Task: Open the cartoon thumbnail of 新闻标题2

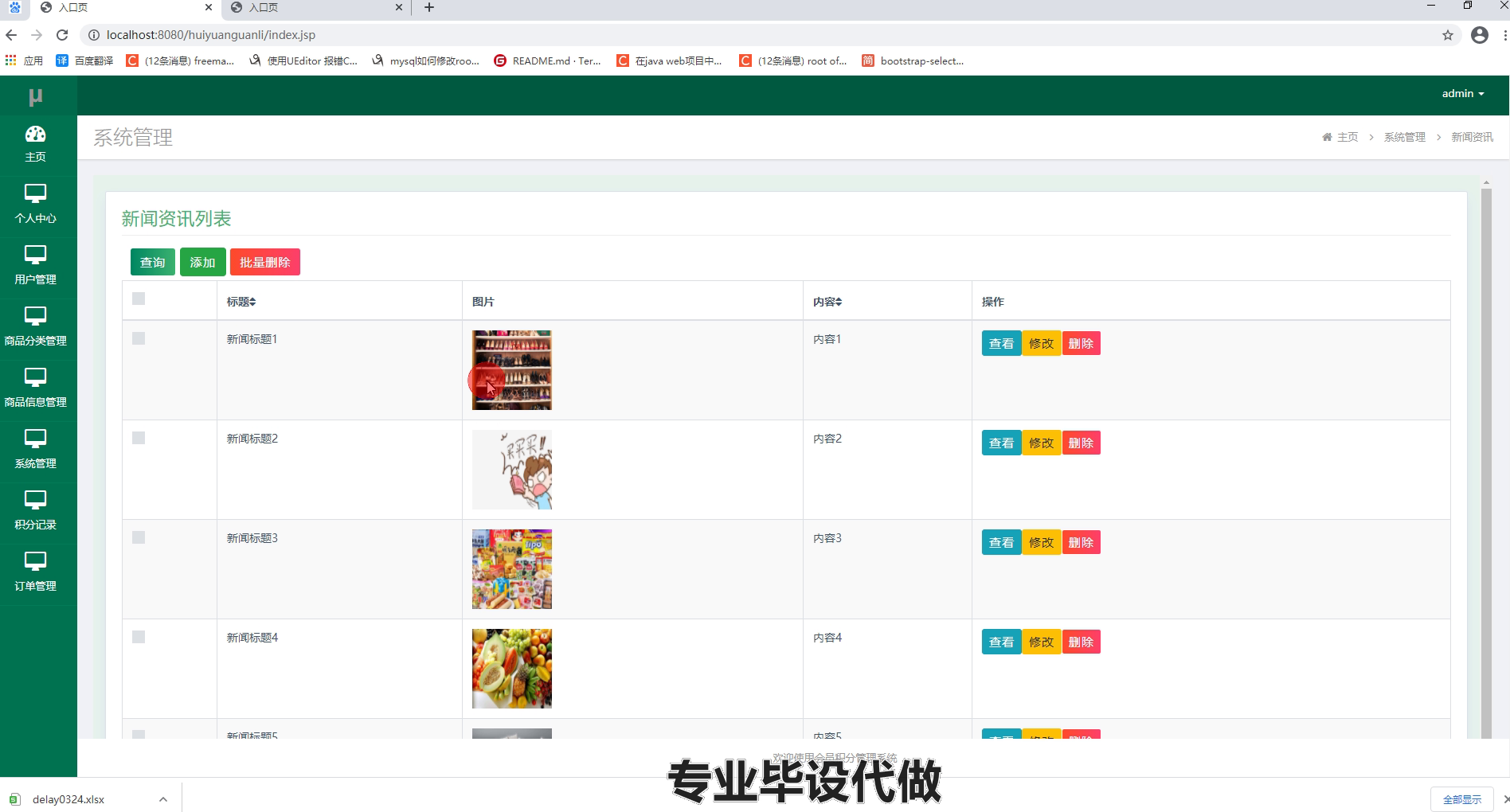Action: click(511, 470)
